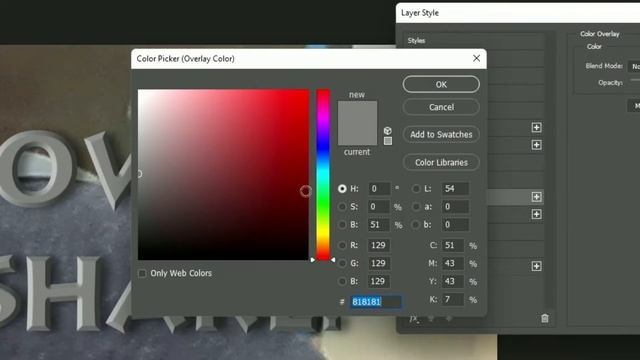Viewport: 640px width, 360px height.
Task: Click the second plus icon in Styles list
Action: (536, 145)
